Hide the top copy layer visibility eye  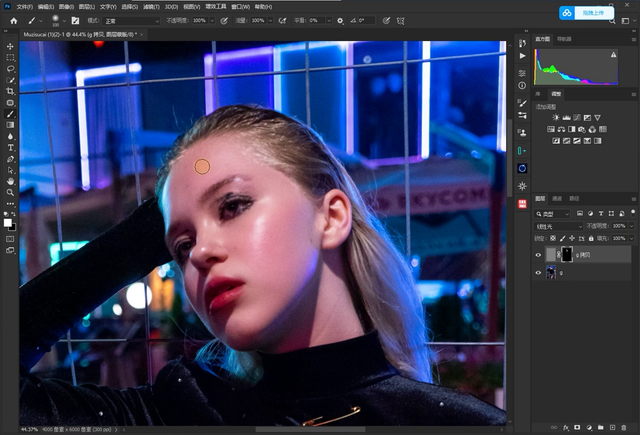click(538, 255)
